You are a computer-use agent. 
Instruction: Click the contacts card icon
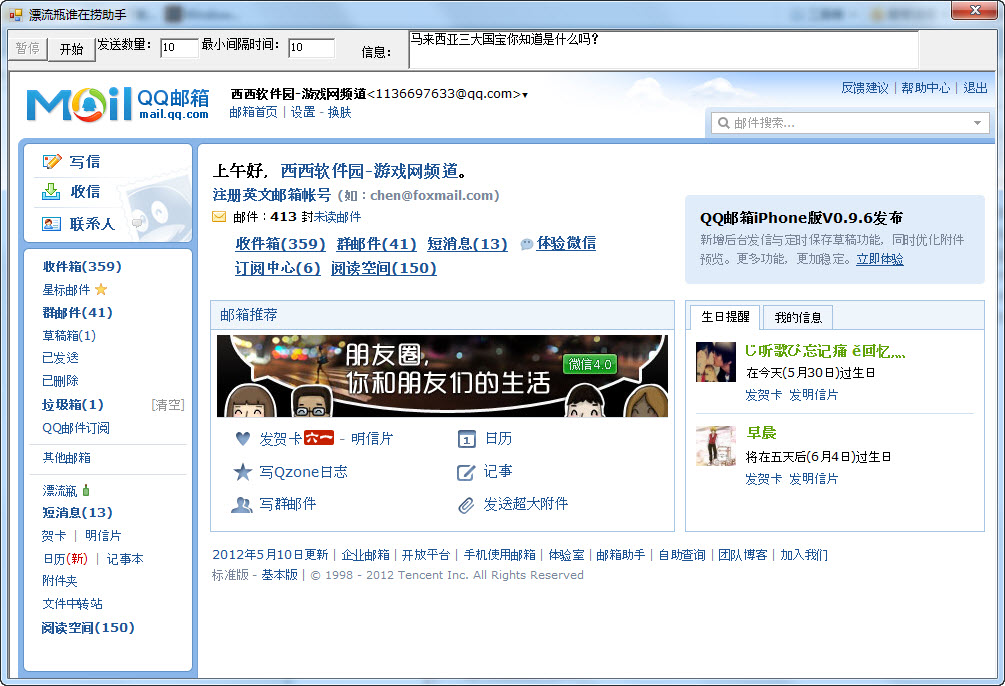pos(51,224)
